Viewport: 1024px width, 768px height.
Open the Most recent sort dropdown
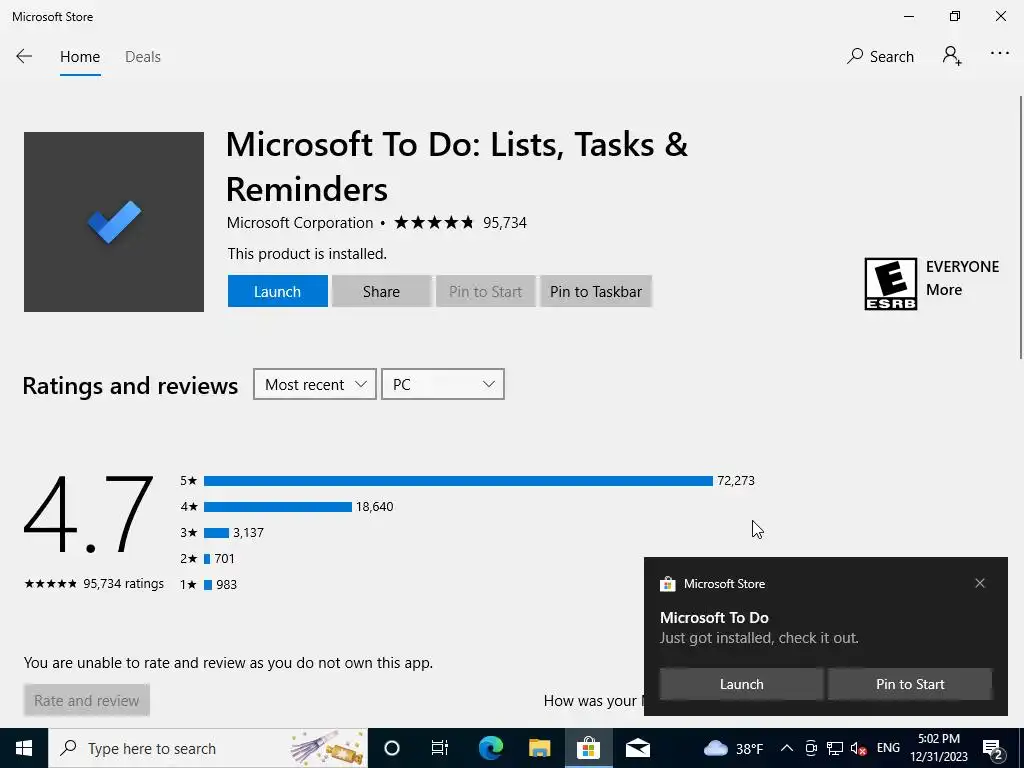coord(315,384)
